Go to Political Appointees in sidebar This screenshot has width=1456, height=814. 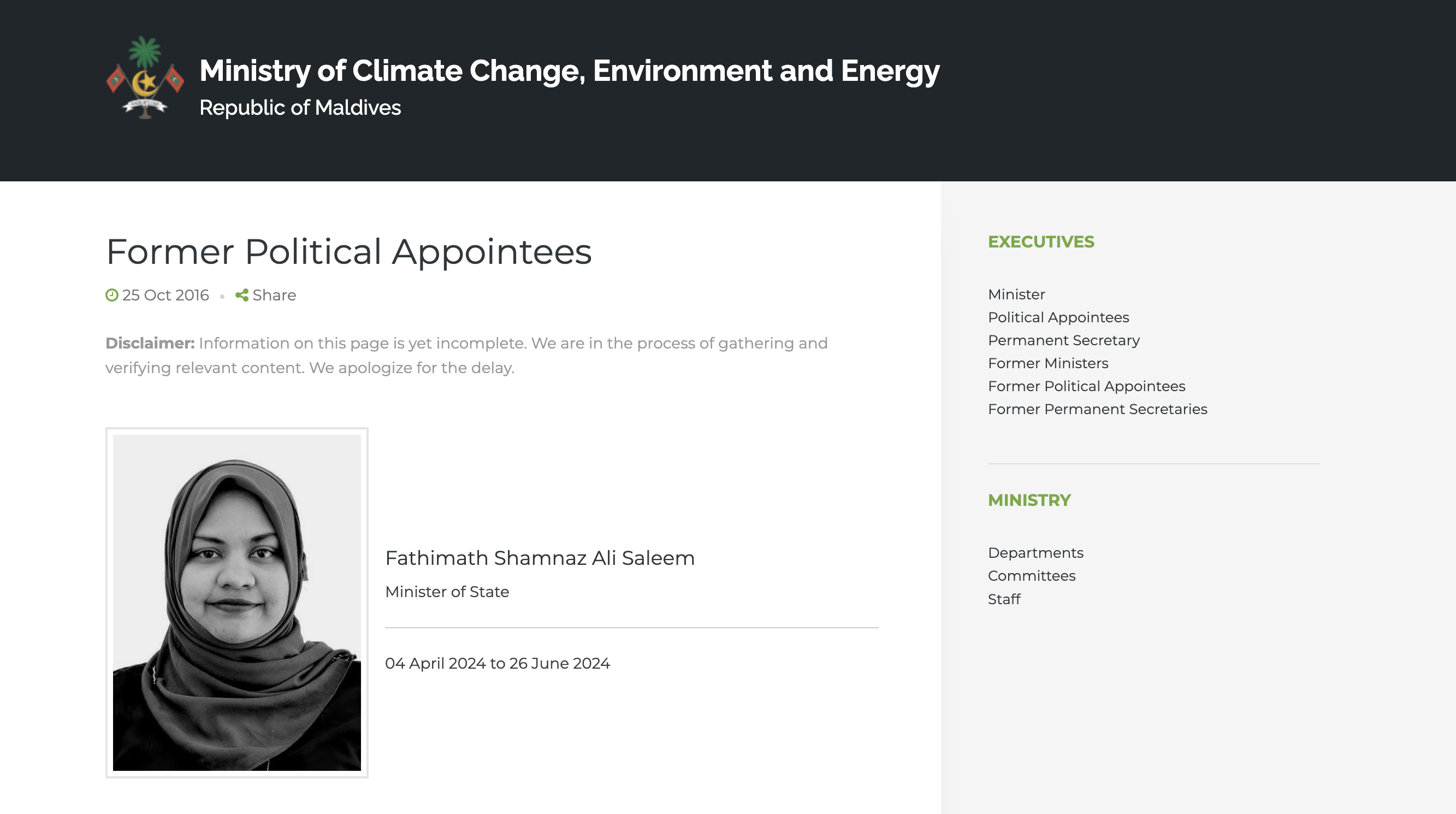pos(1058,318)
